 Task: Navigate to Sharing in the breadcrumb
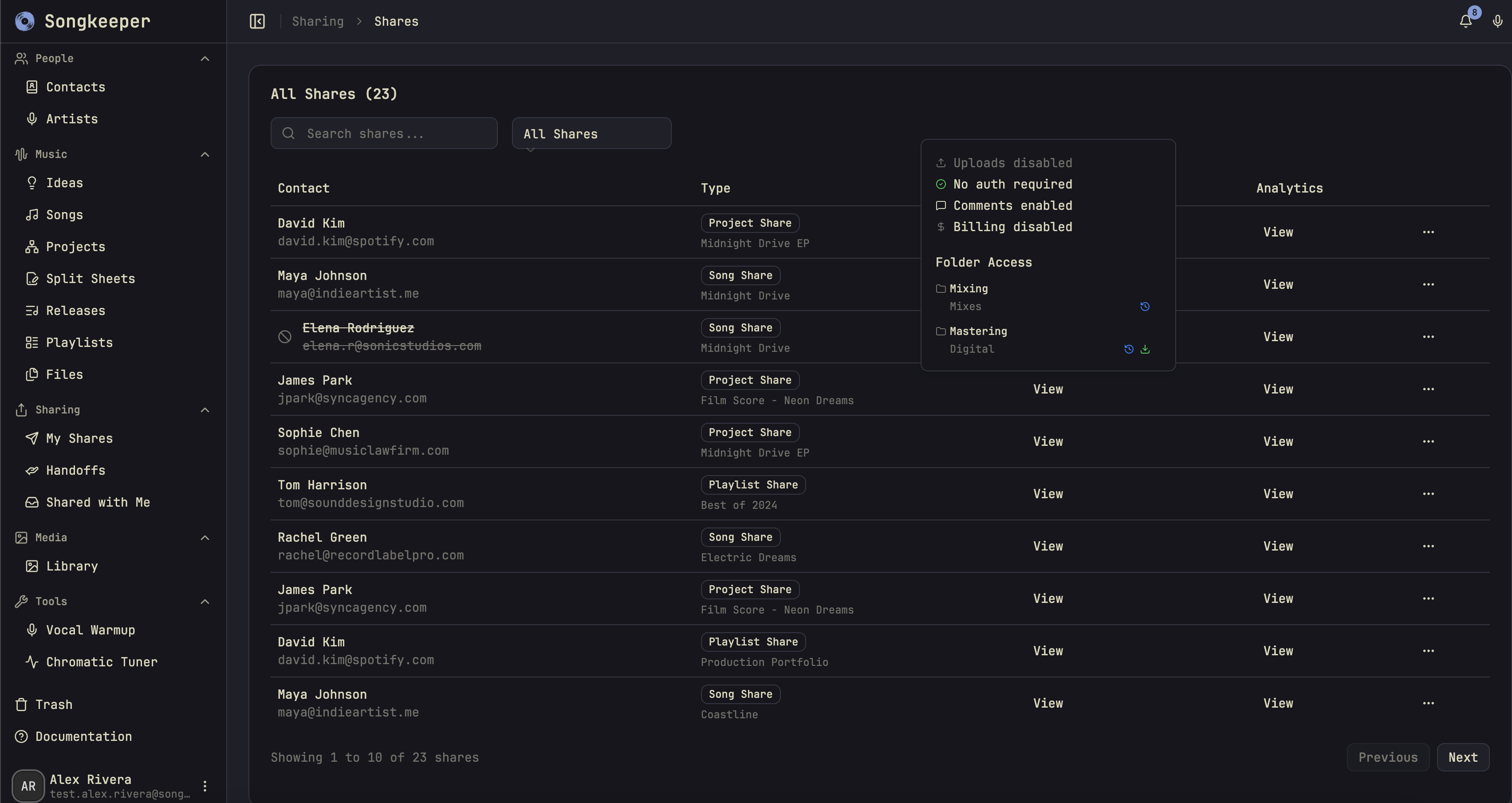(318, 21)
